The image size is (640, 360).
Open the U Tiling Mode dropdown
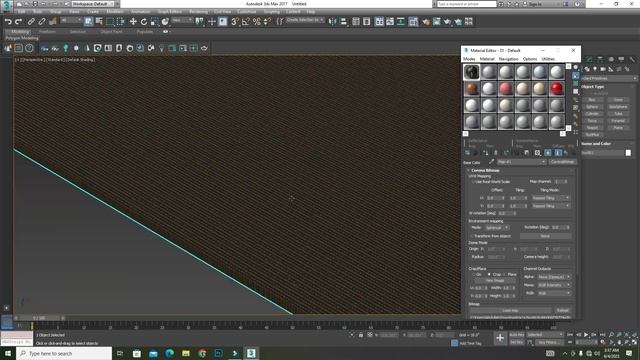[551, 198]
